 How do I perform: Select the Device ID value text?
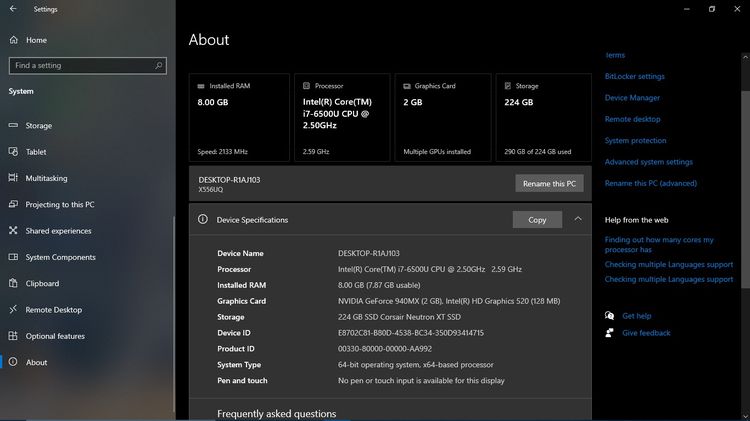pyautogui.click(x=410, y=332)
